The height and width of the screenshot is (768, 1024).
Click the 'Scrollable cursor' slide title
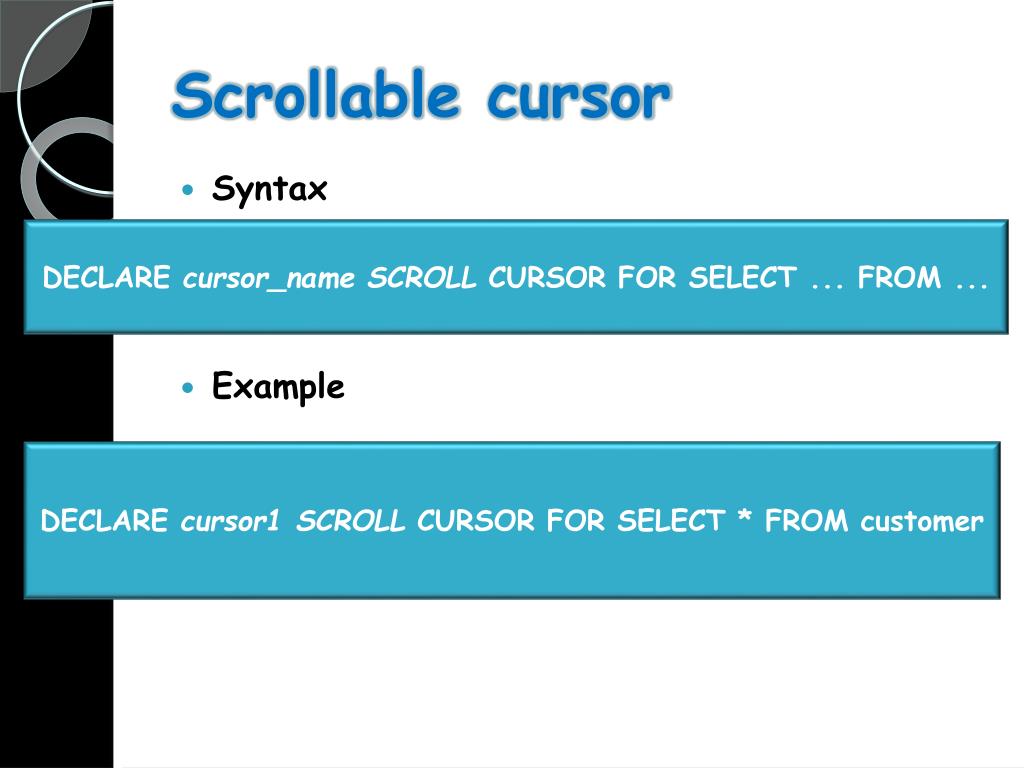click(x=421, y=96)
